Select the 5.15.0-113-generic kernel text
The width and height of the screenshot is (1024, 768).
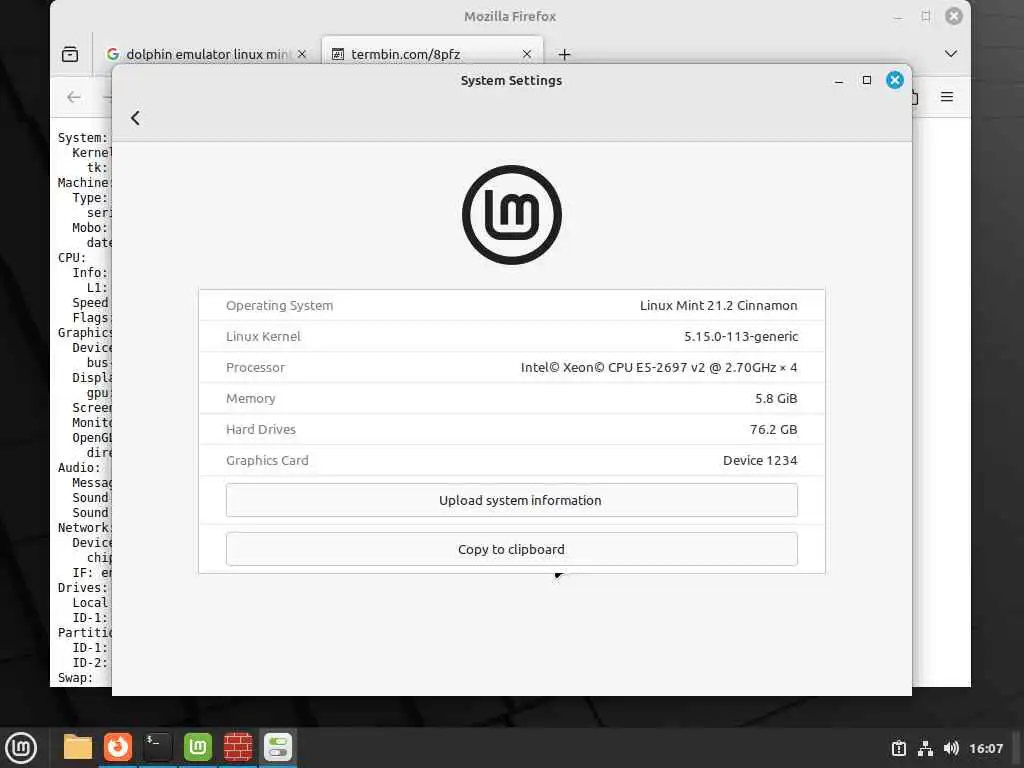741,336
